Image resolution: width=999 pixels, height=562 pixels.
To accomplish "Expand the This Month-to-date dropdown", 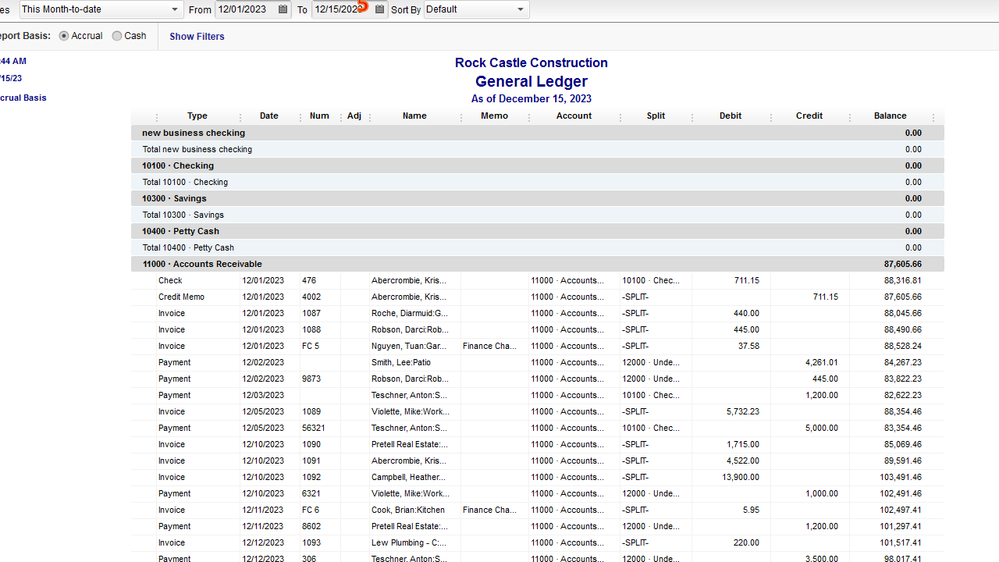I will pos(174,10).
